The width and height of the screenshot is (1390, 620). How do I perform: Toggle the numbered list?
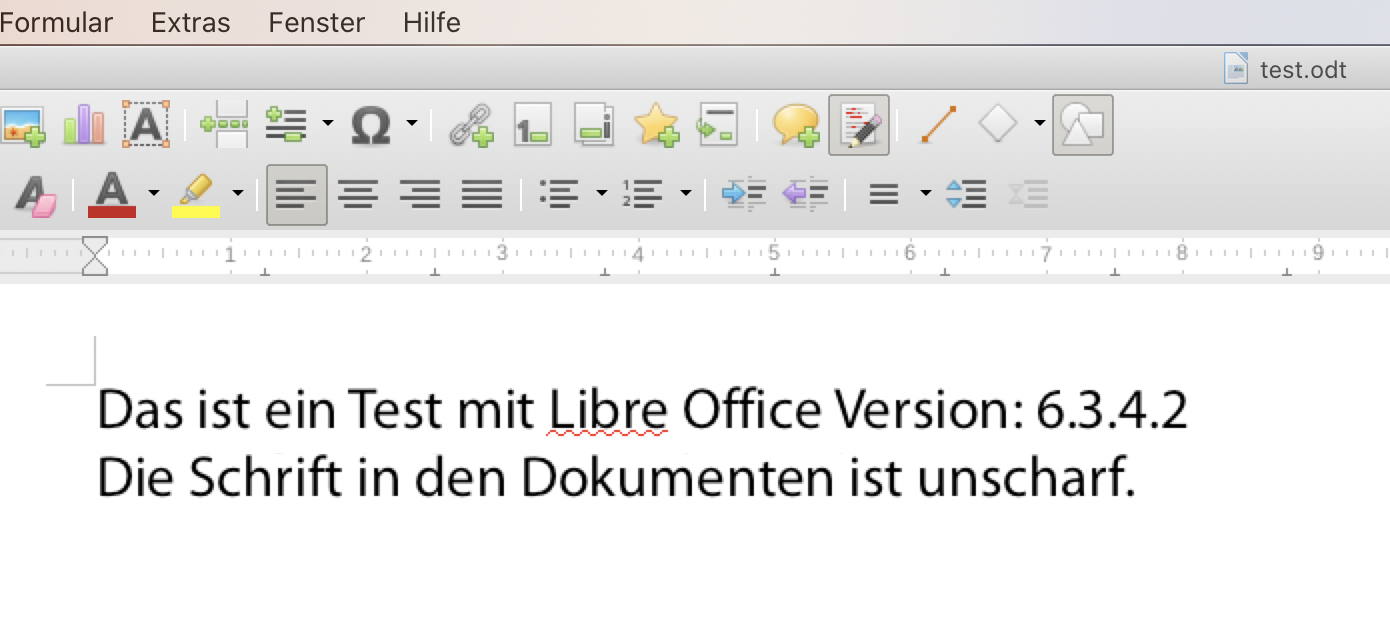coord(643,194)
